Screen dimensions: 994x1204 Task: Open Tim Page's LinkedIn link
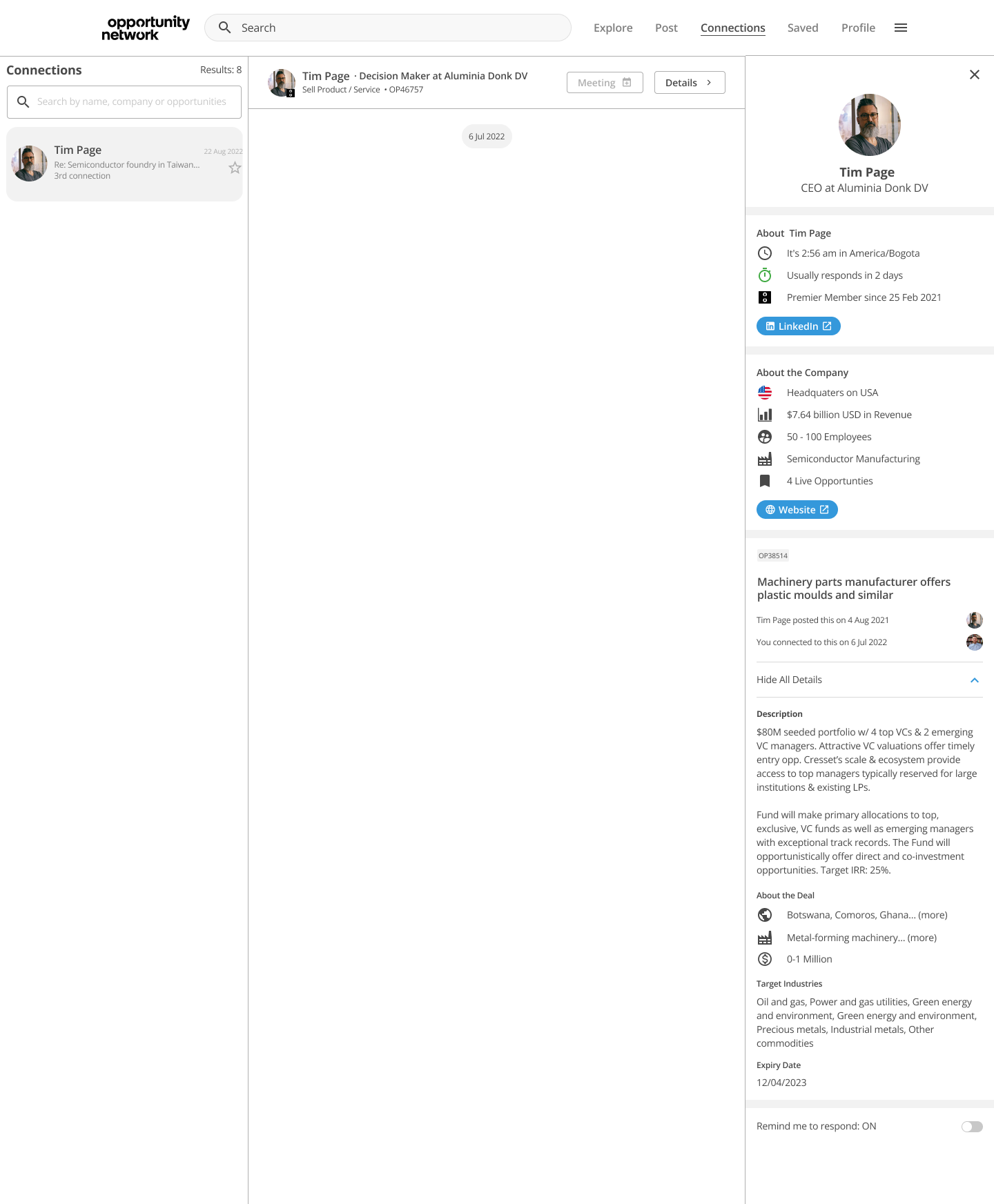click(799, 326)
